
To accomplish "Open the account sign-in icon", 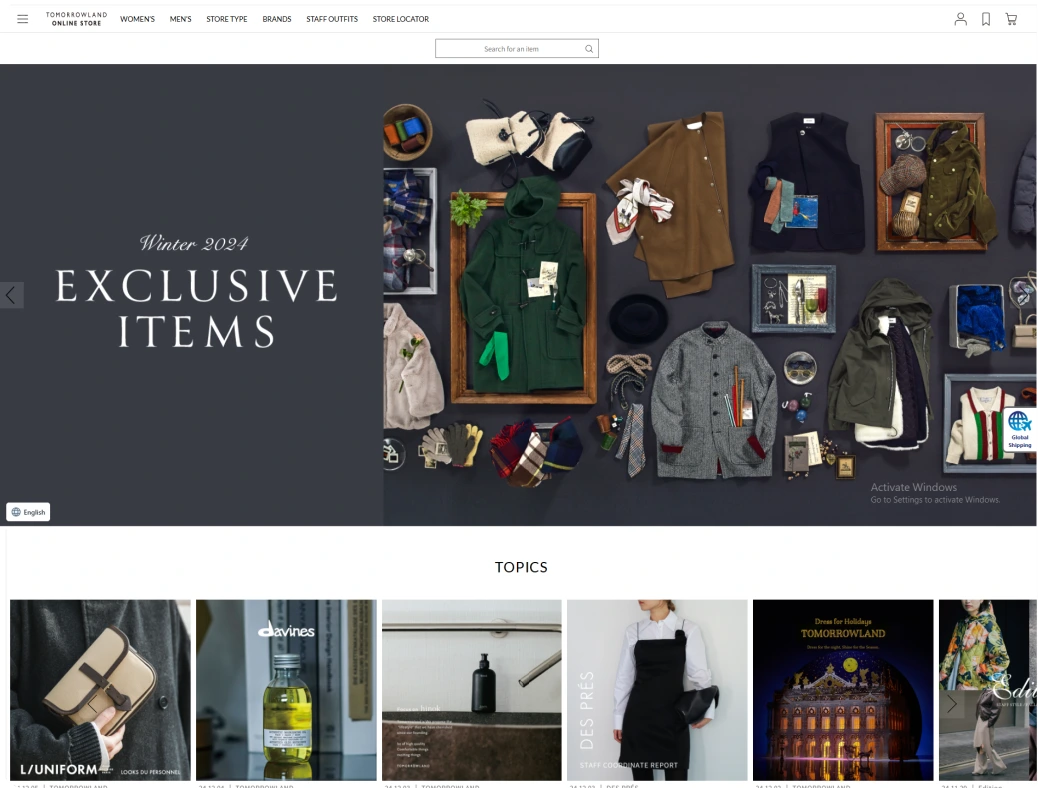I will (961, 19).
